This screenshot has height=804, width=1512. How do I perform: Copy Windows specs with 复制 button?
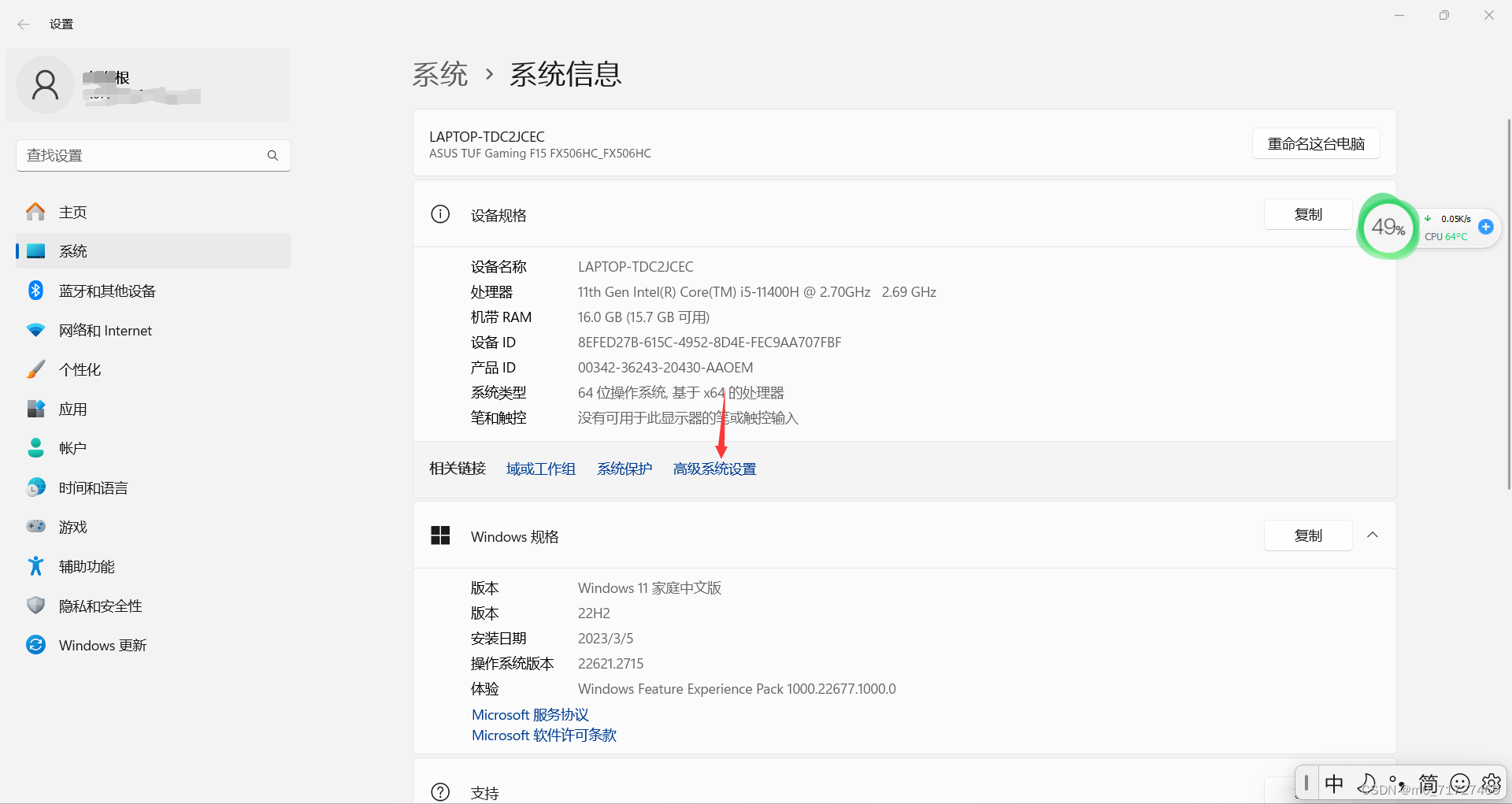[x=1308, y=535]
